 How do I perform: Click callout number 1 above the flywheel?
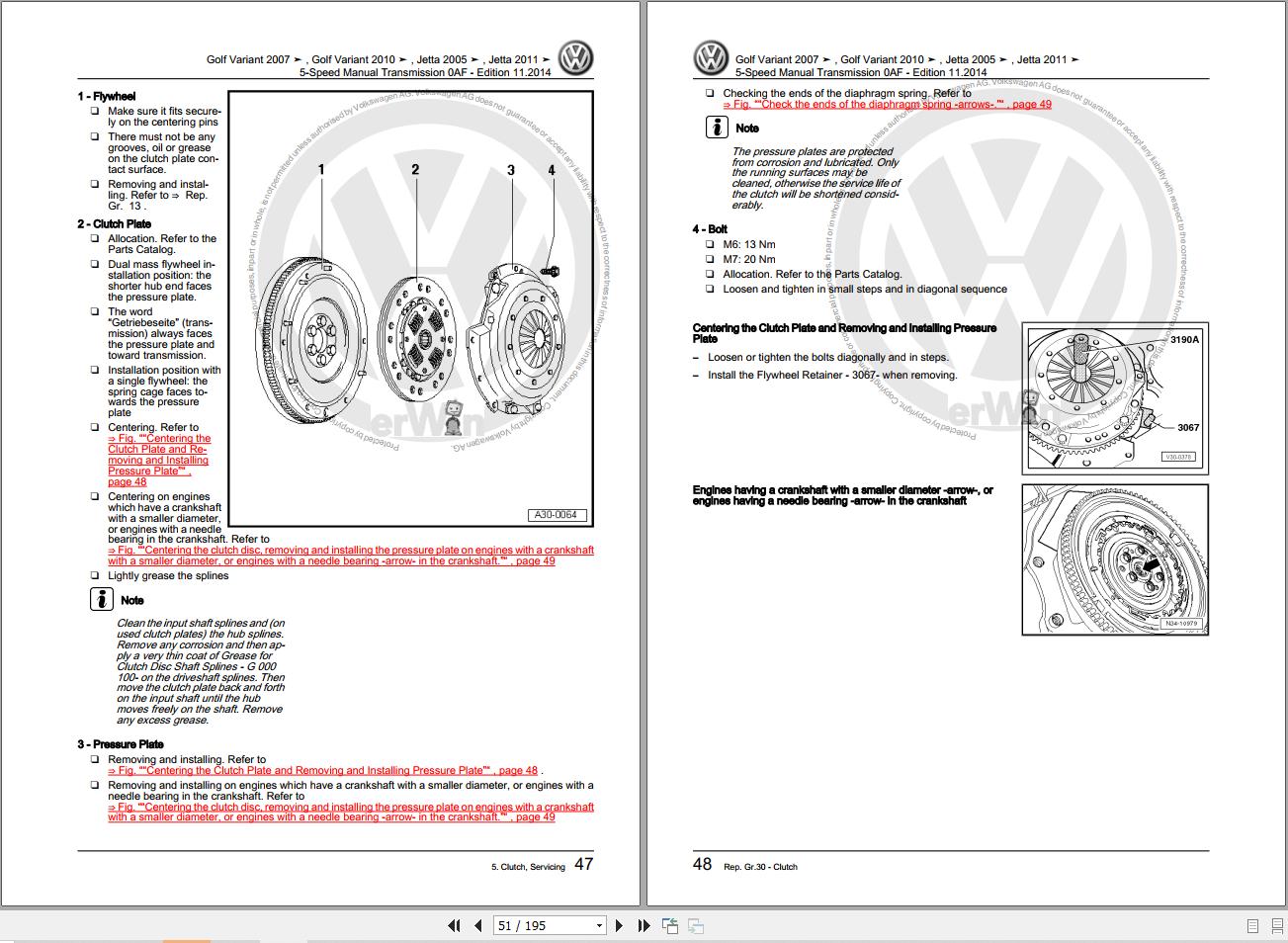coord(321,170)
